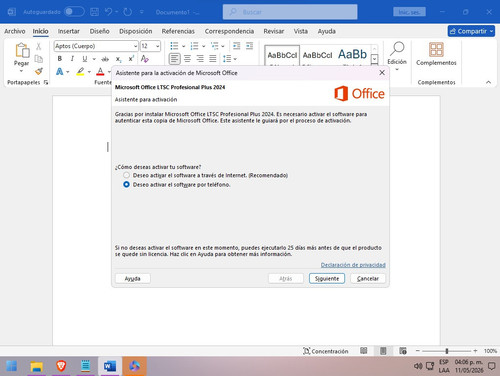Click the Ayuda button in dialog
500x376 pixels.
pos(133,278)
